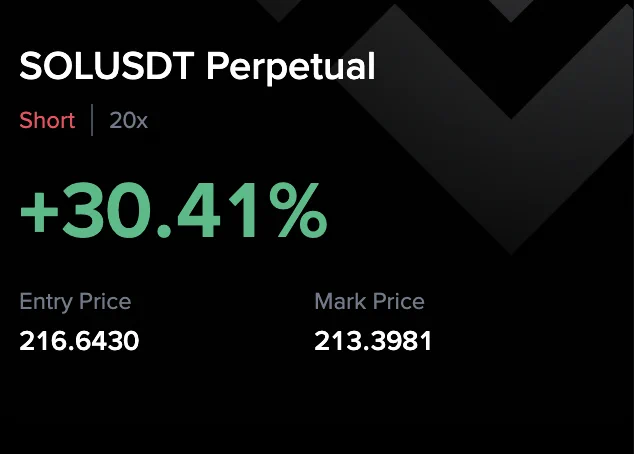
Task: Click the divider between Short and 20x
Action: tap(92, 120)
